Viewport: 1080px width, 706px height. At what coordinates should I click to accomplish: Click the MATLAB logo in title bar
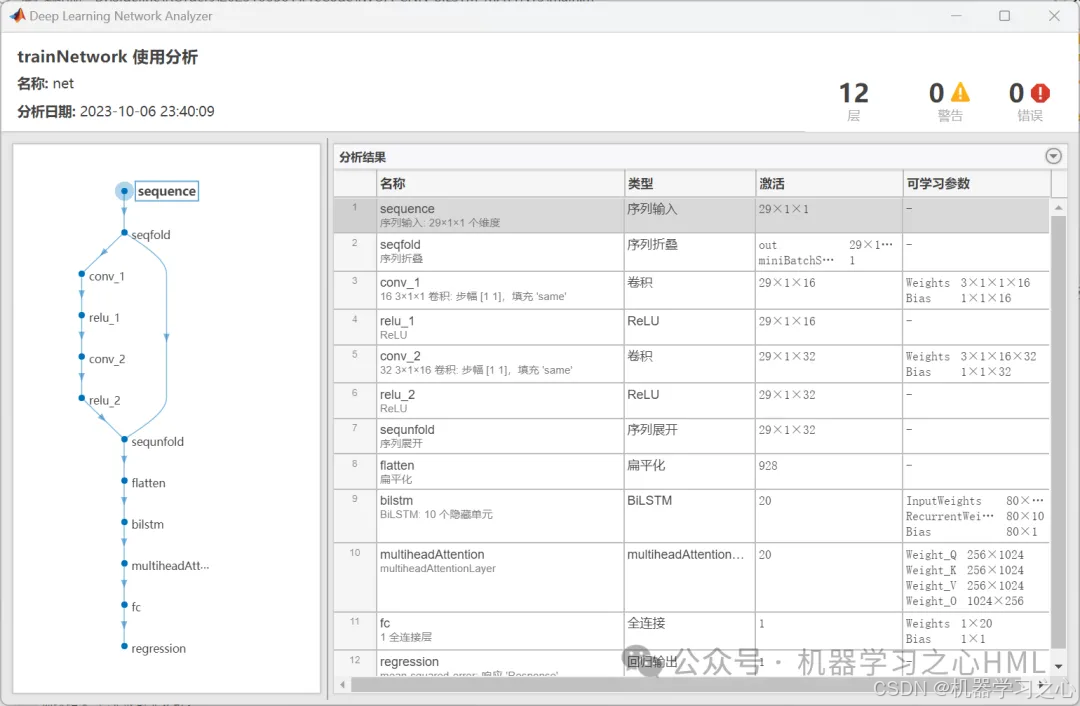pyautogui.click(x=17, y=15)
